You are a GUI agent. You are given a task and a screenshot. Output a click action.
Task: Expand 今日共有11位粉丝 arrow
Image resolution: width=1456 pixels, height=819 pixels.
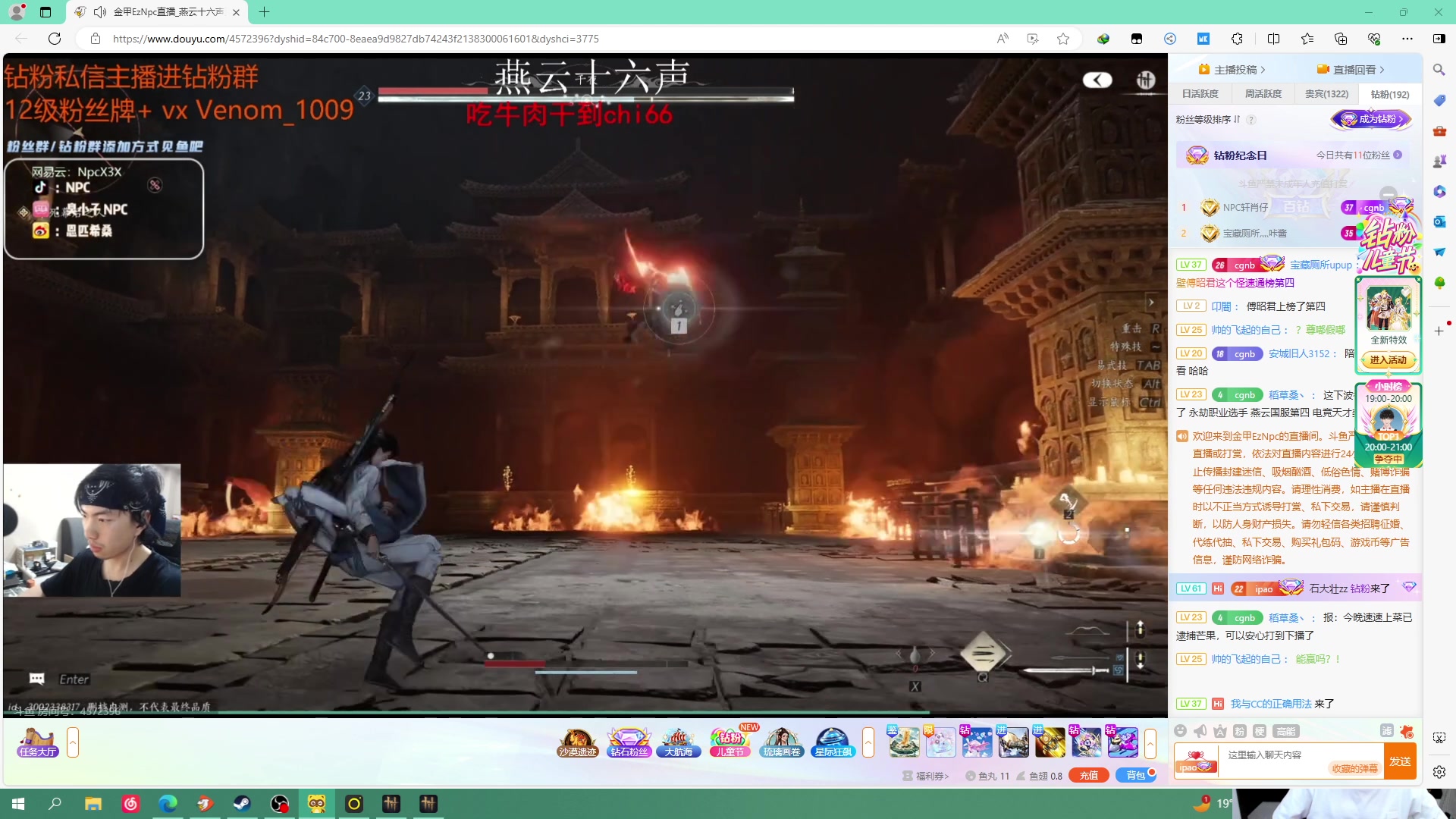coord(1398,155)
